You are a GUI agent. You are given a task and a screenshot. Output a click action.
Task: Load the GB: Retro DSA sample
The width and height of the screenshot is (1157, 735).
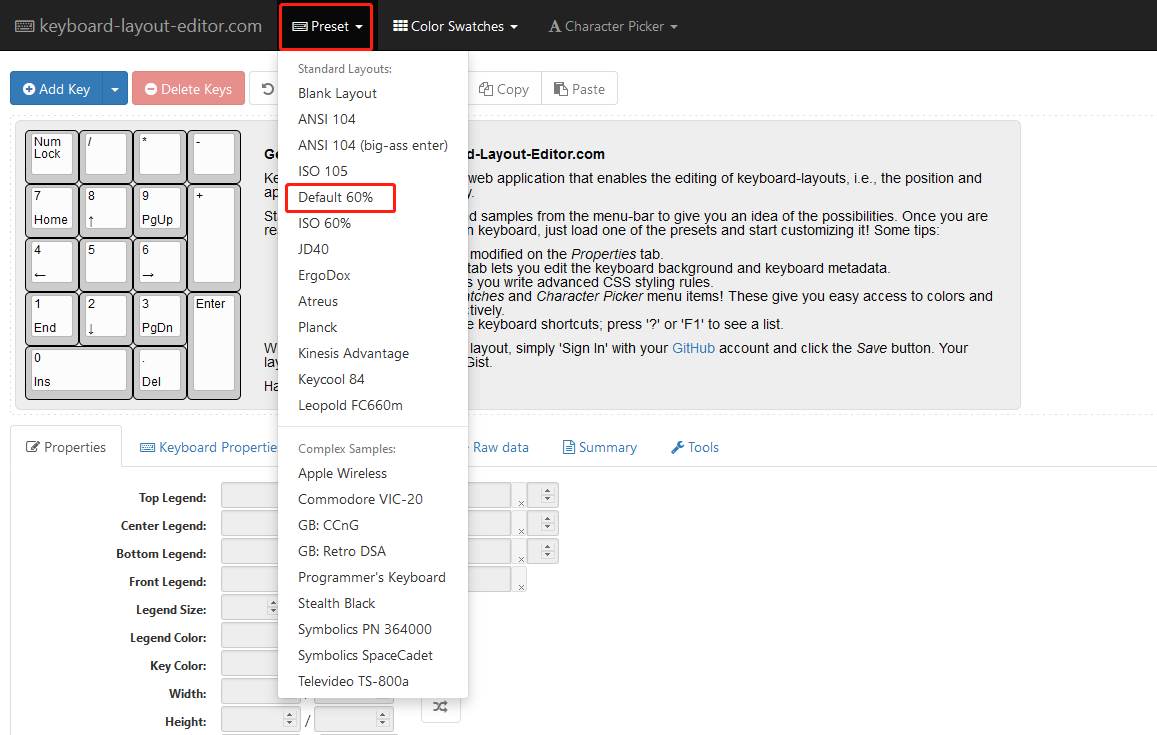(342, 551)
